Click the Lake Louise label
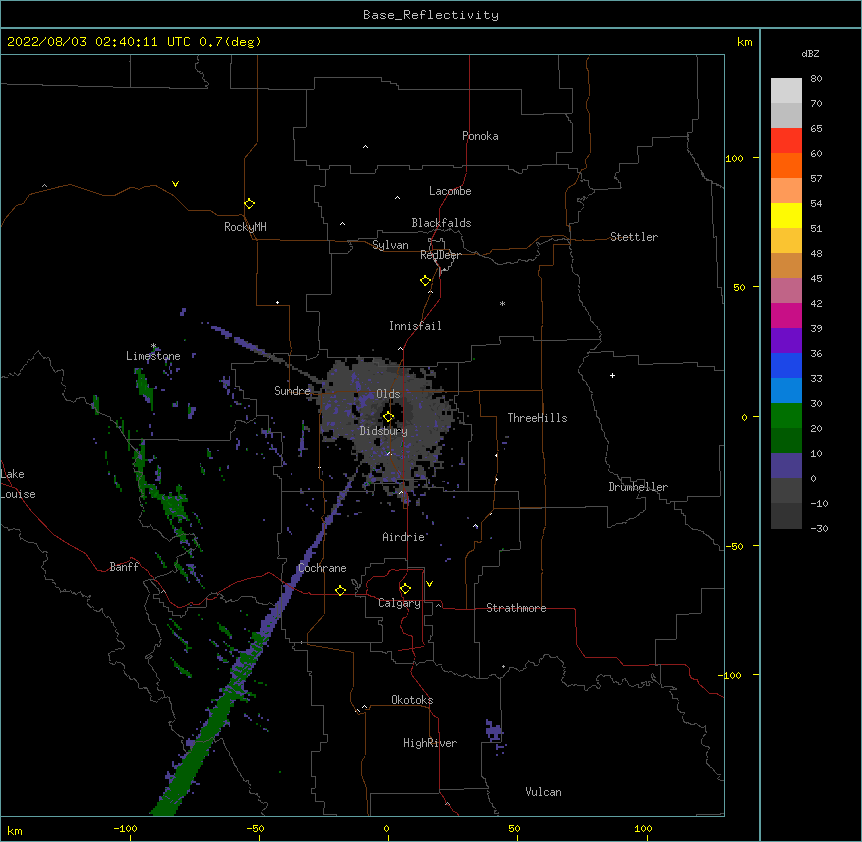Image resolution: width=862 pixels, height=842 pixels. coord(18,484)
